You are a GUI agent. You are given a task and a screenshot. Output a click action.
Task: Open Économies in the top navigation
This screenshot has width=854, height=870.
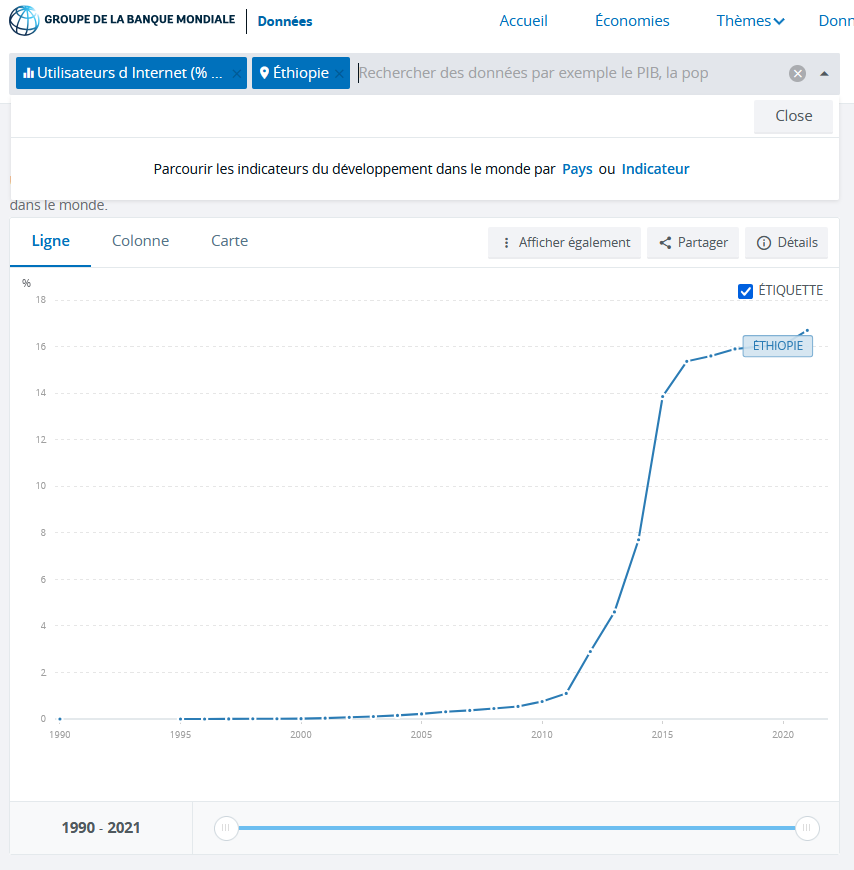coord(632,21)
